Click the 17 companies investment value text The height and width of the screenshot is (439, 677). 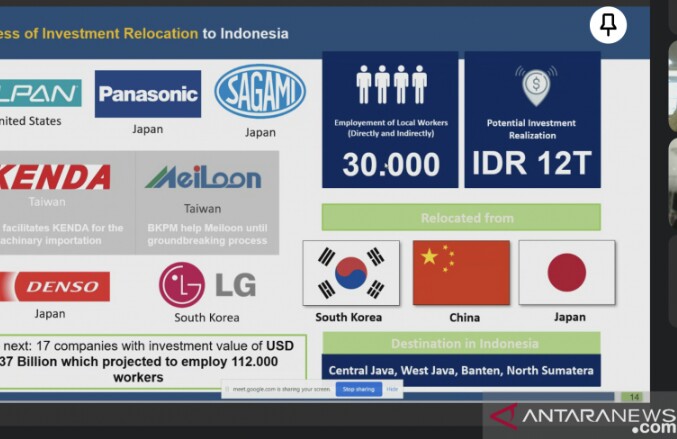click(x=147, y=361)
